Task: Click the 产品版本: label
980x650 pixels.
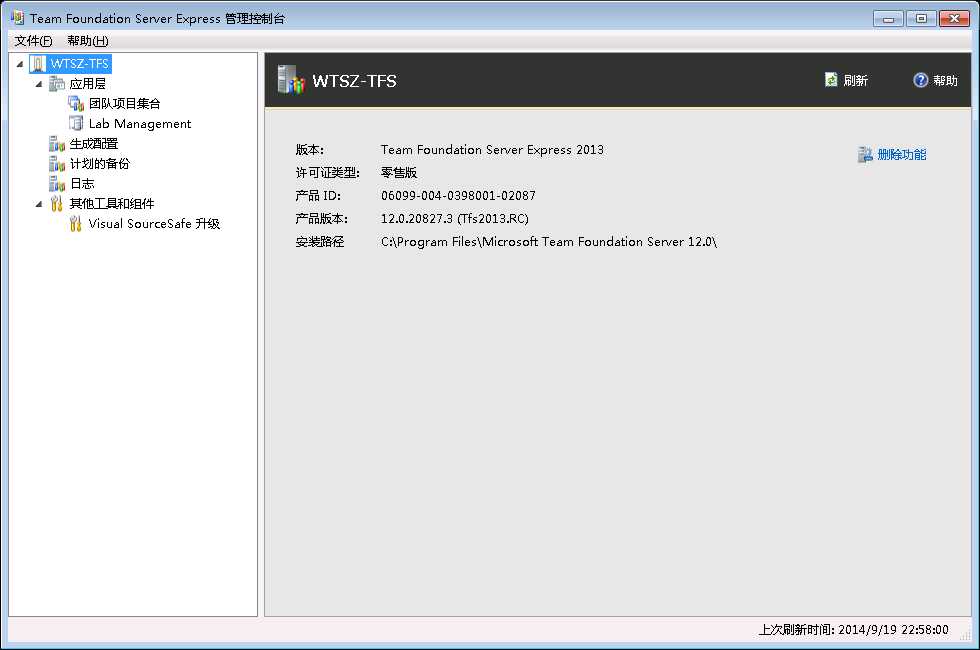Action: pyautogui.click(x=321, y=219)
